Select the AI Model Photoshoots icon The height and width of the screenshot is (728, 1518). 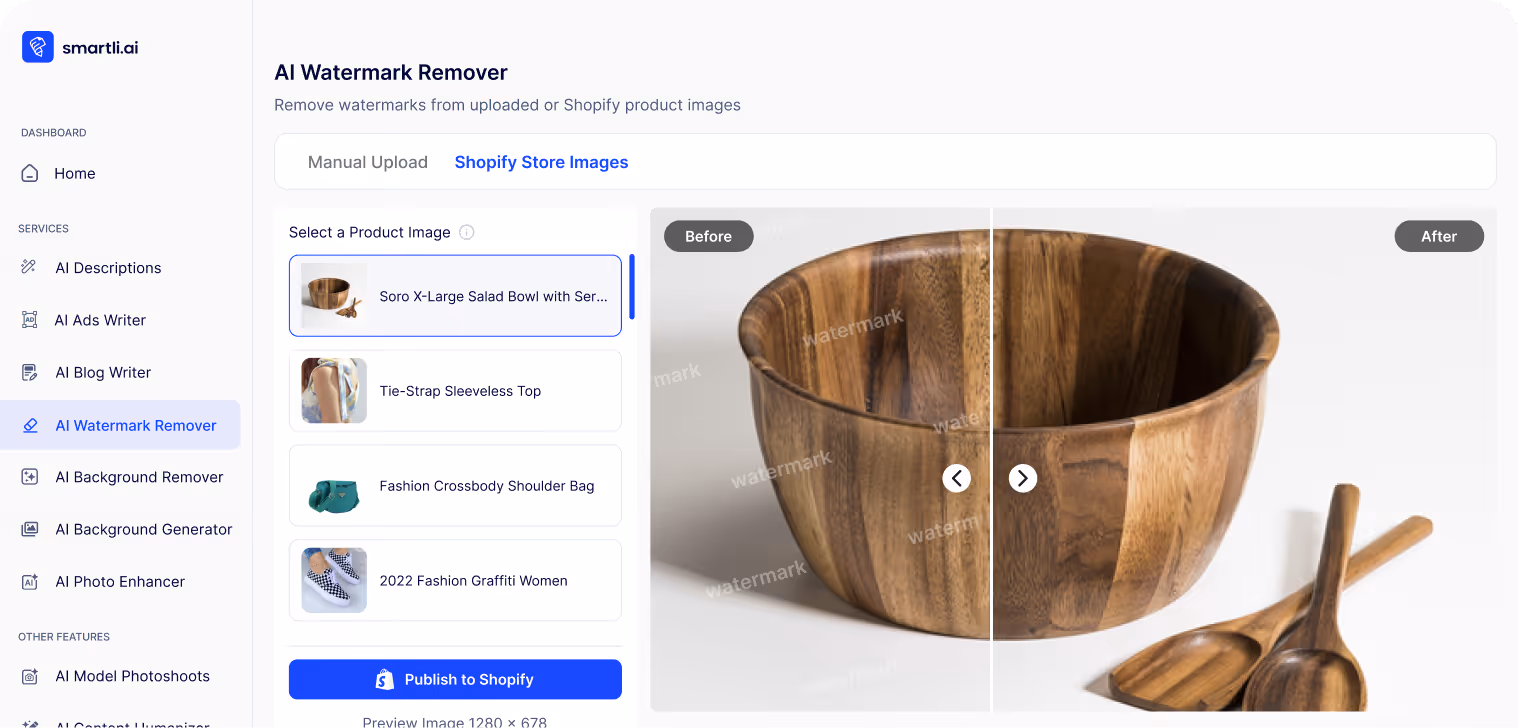tap(29, 676)
